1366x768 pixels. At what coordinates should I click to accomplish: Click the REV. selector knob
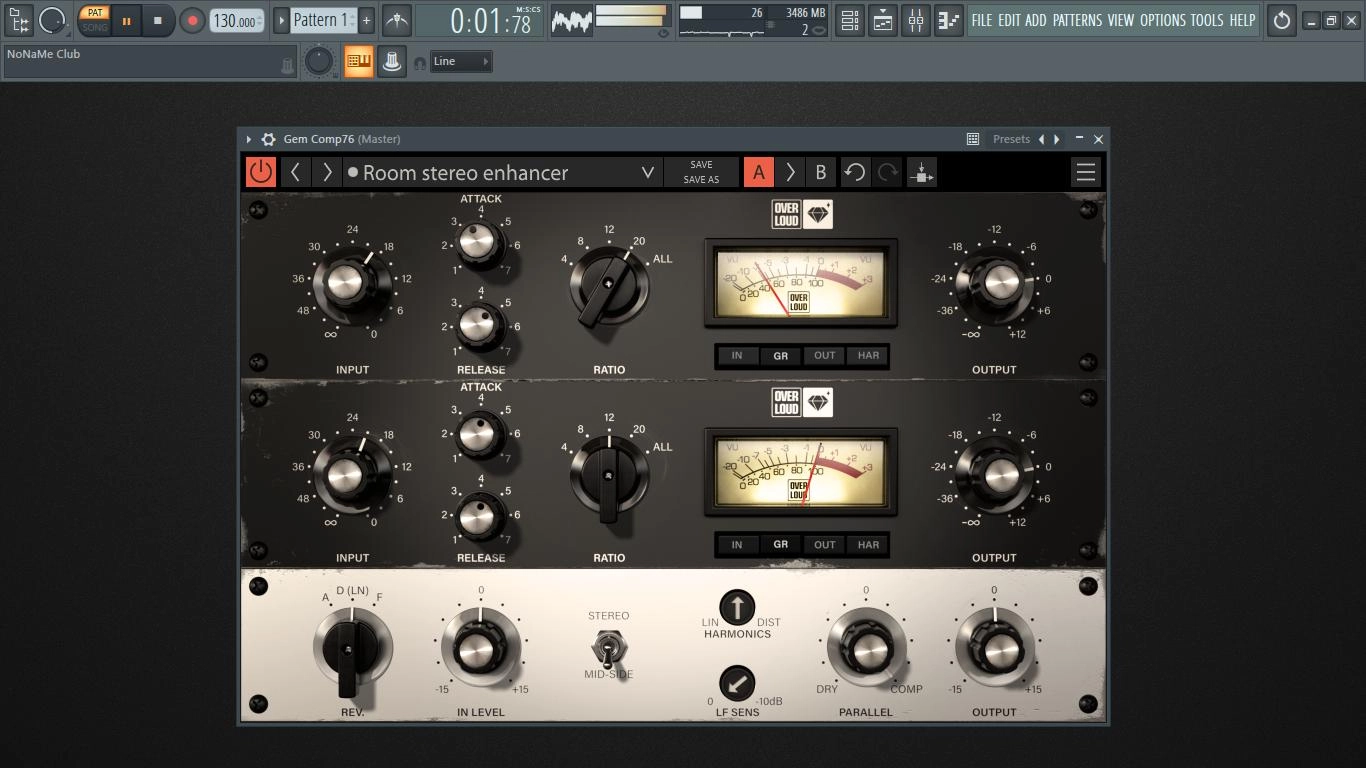click(x=347, y=649)
